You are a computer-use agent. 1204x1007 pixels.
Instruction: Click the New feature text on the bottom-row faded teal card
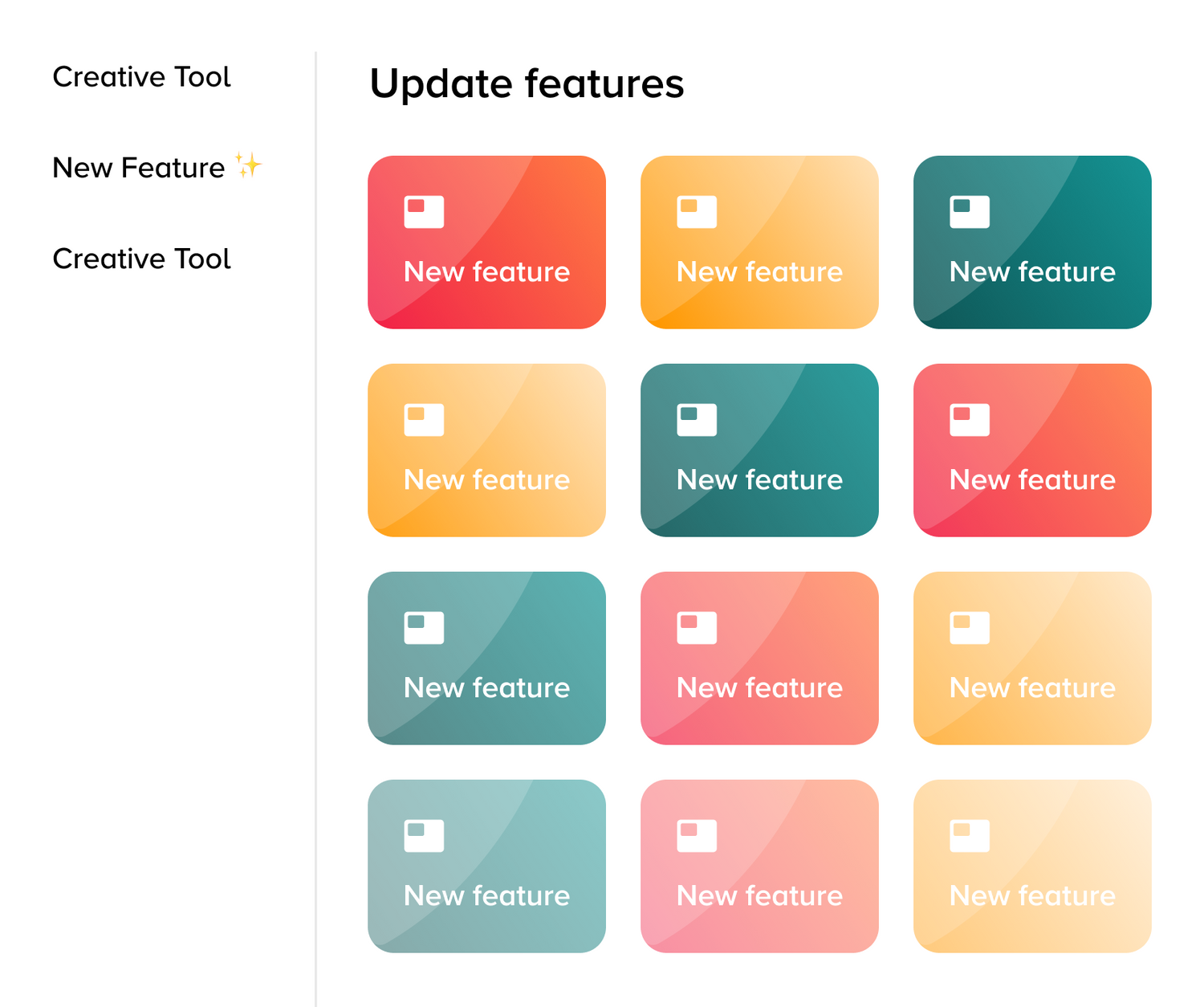tap(486, 896)
